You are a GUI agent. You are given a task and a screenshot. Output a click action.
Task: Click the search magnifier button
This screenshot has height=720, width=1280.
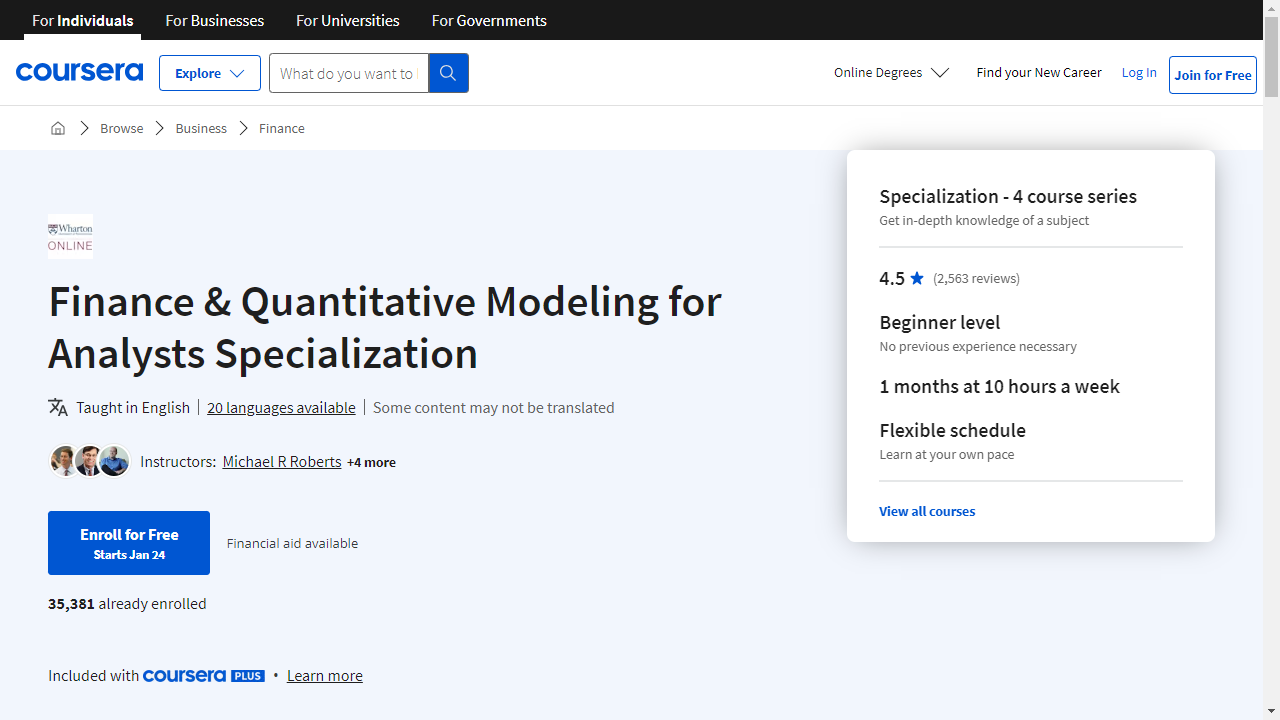tap(448, 73)
